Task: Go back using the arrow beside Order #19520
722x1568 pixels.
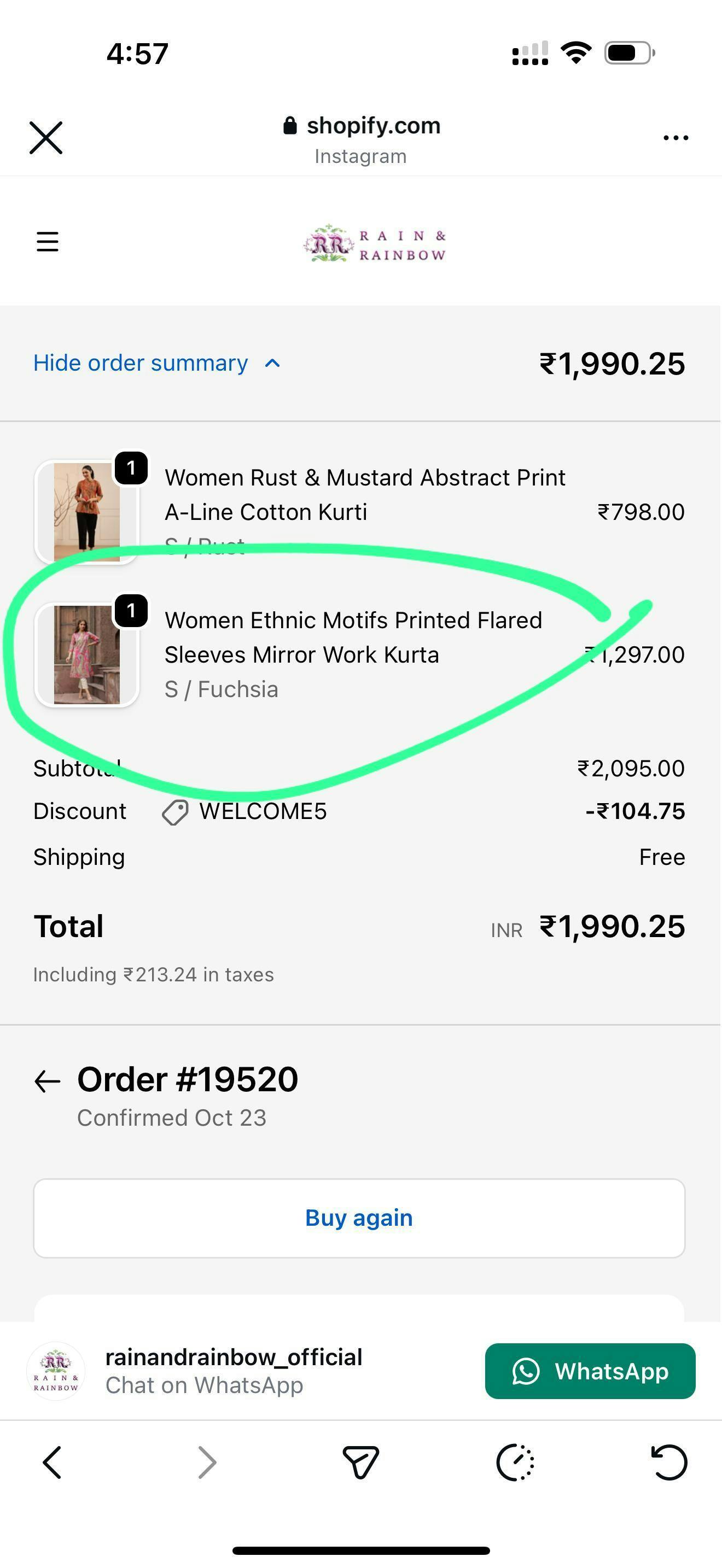Action: point(48,1081)
